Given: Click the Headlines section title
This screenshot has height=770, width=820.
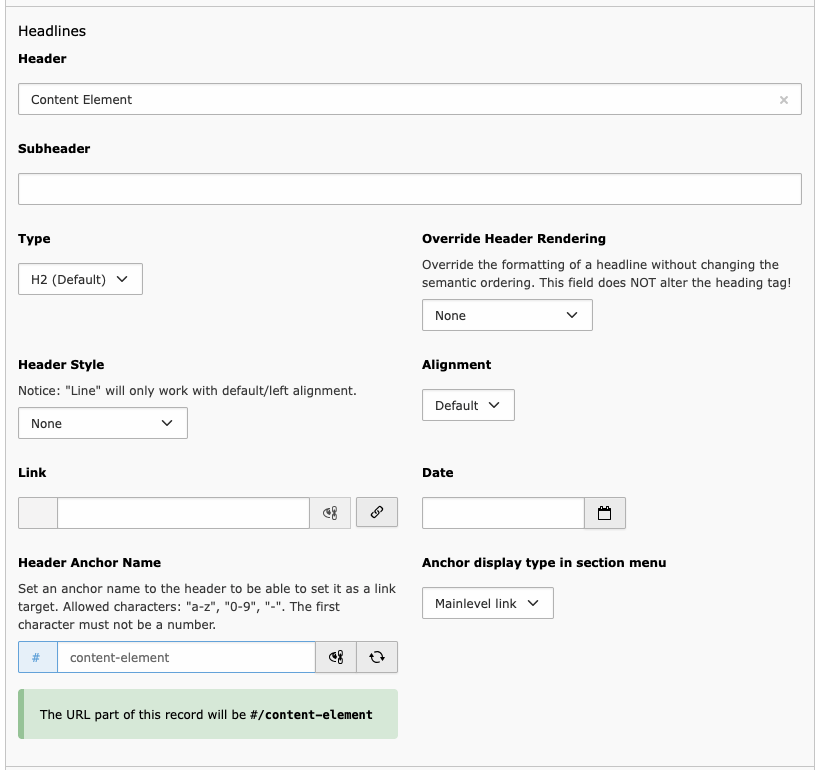Looking at the screenshot, I should click(x=52, y=31).
